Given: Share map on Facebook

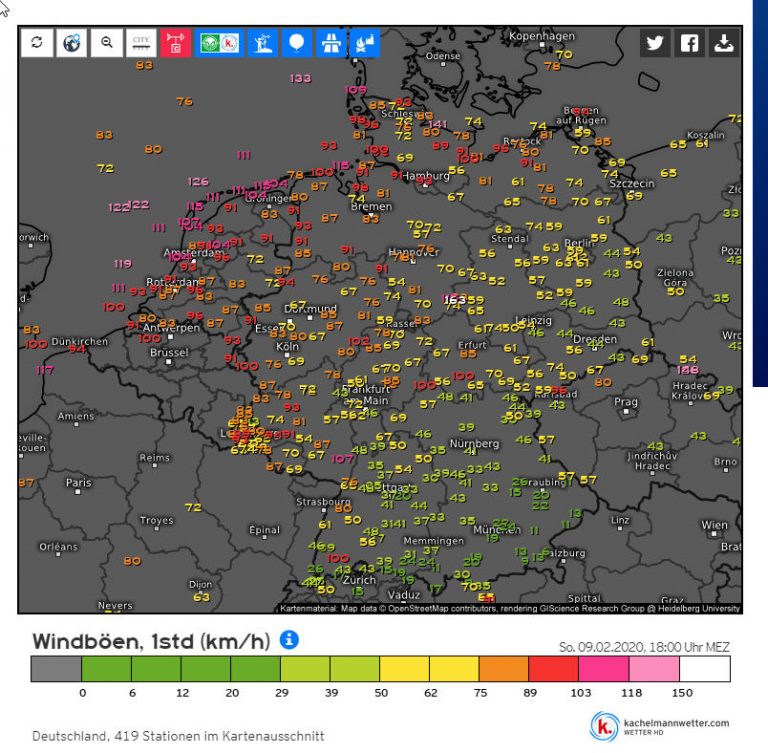Looking at the screenshot, I should coord(689,43).
